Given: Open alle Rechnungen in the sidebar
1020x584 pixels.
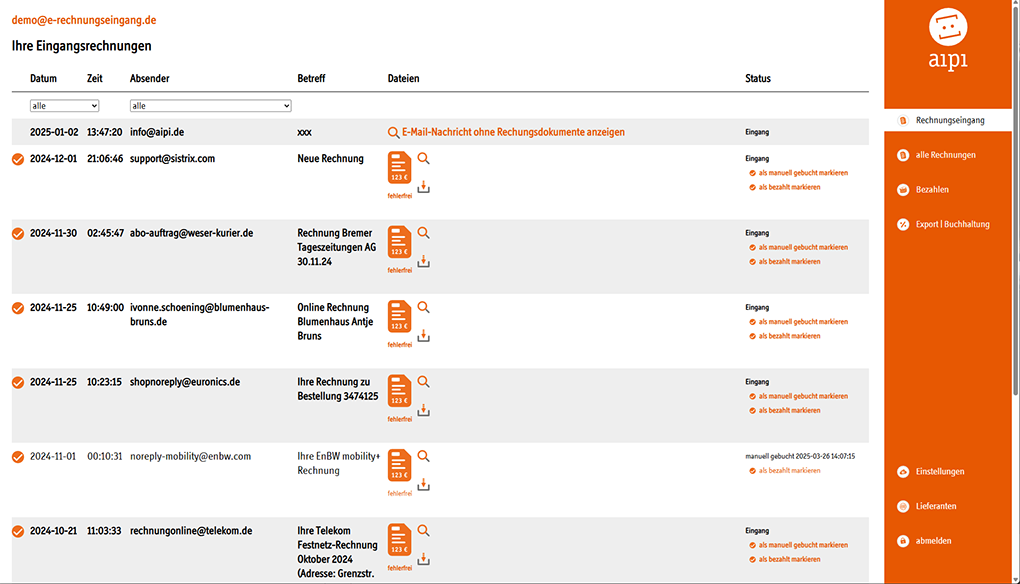Looking at the screenshot, I should pos(945,155).
